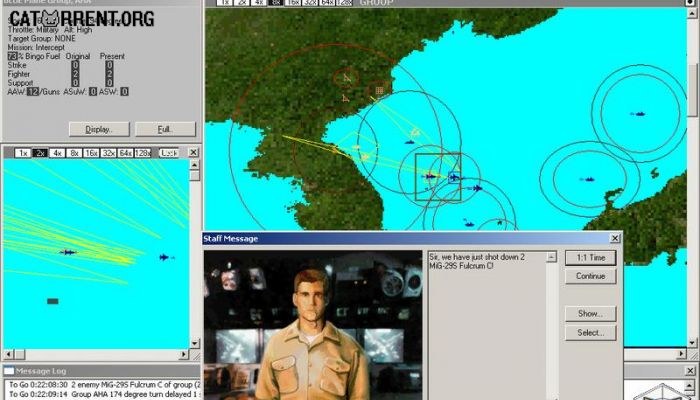Image resolution: width=700 pixels, height=400 pixels.
Task: Select the yellow aircraft nearest the Korean coastline
Action: [356, 147]
